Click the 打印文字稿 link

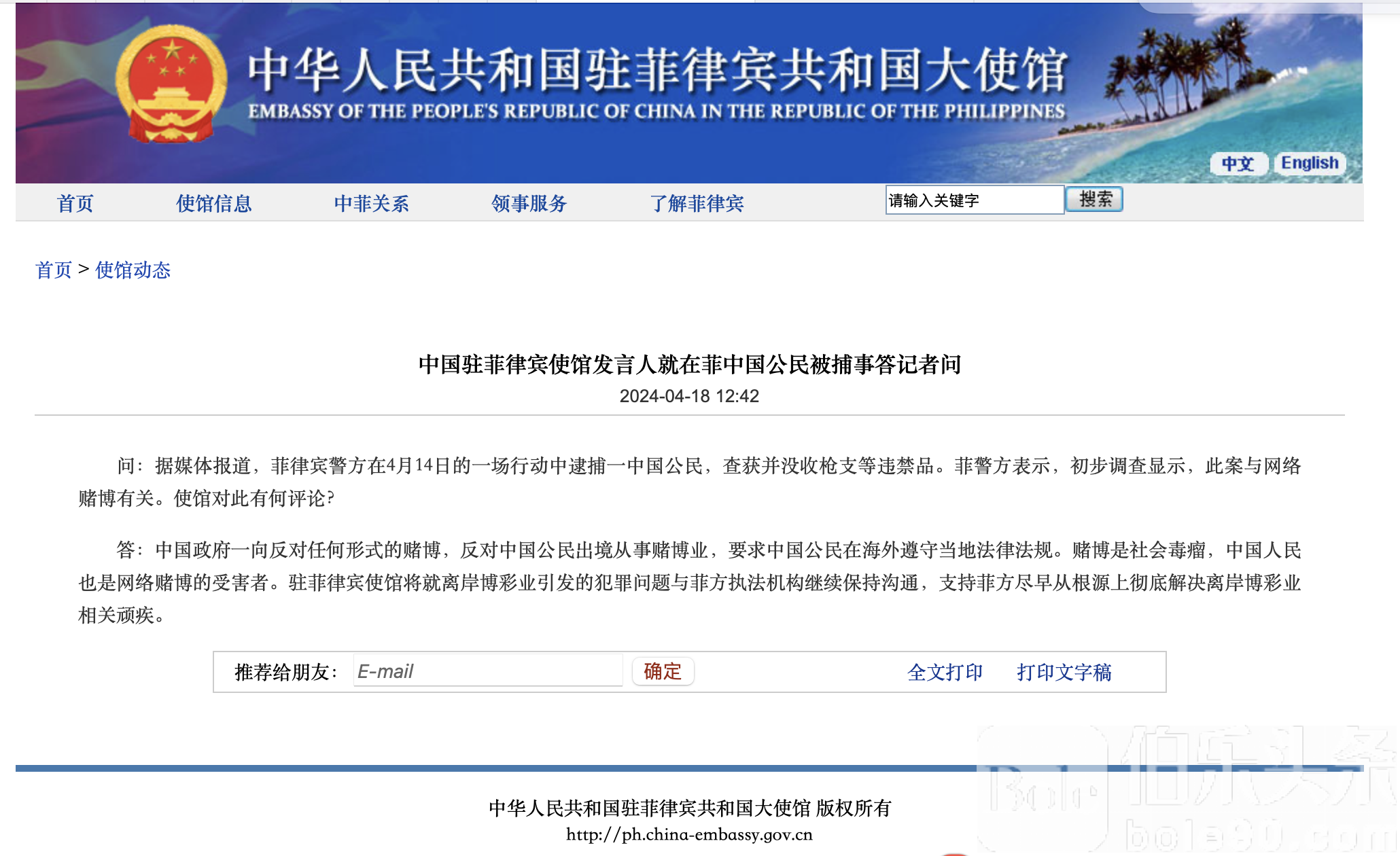[1064, 673]
